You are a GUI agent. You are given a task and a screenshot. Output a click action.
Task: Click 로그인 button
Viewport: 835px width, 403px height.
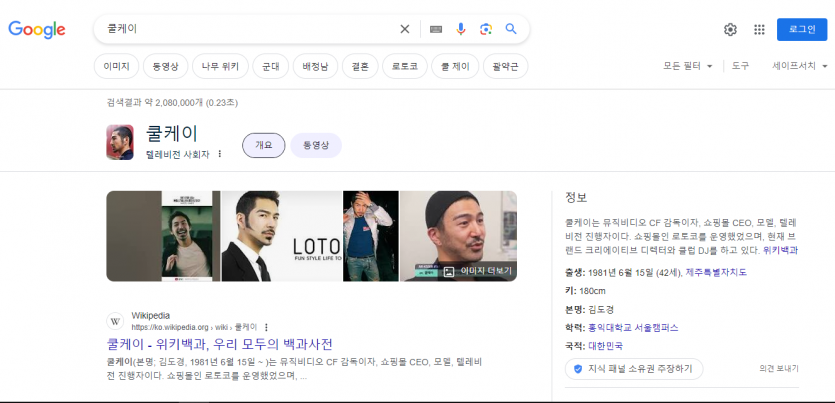click(x=802, y=29)
